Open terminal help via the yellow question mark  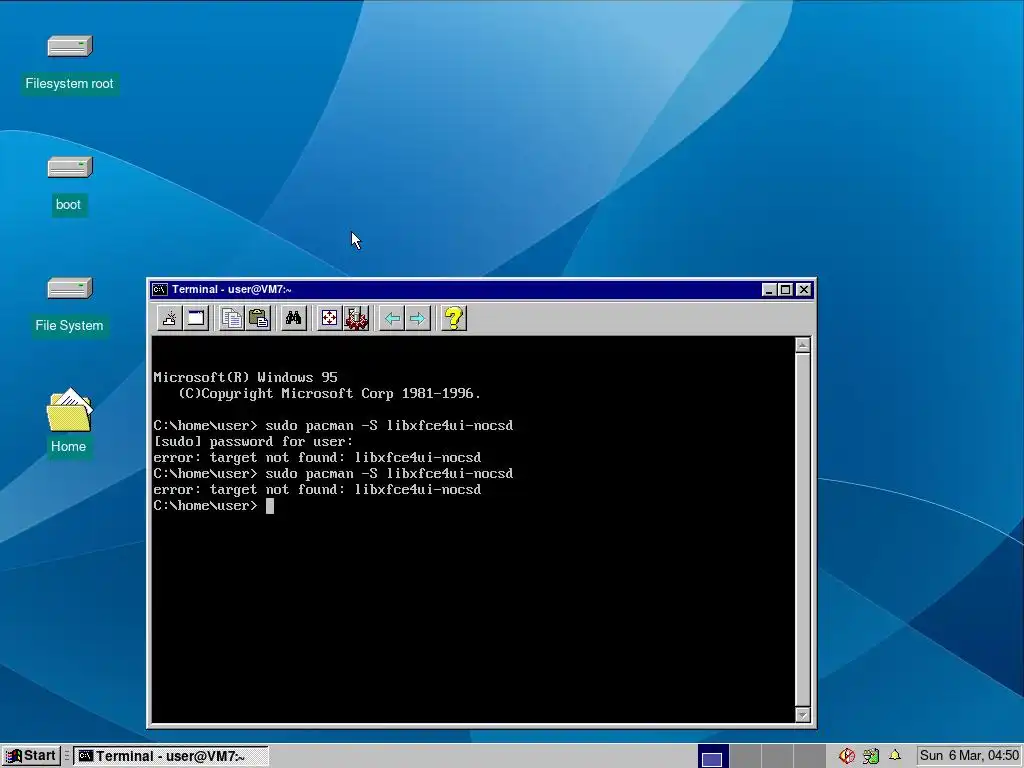point(454,319)
